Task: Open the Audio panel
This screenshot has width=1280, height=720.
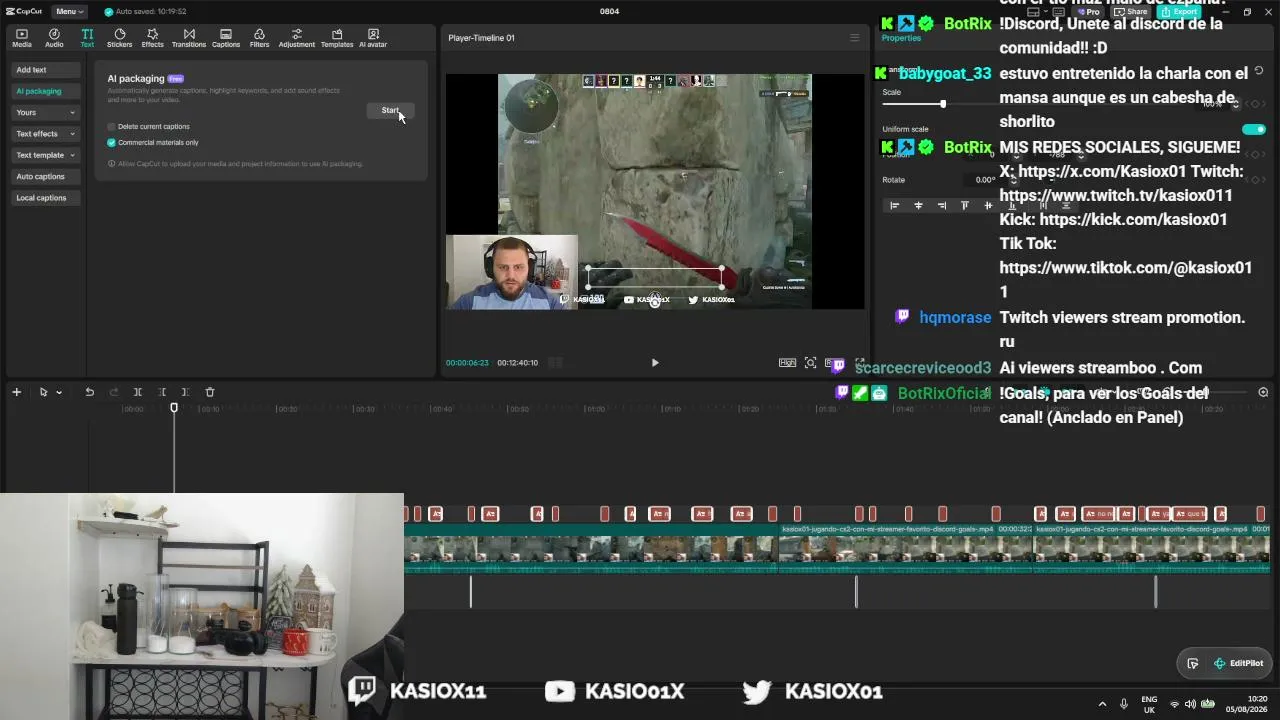Action: tap(54, 38)
